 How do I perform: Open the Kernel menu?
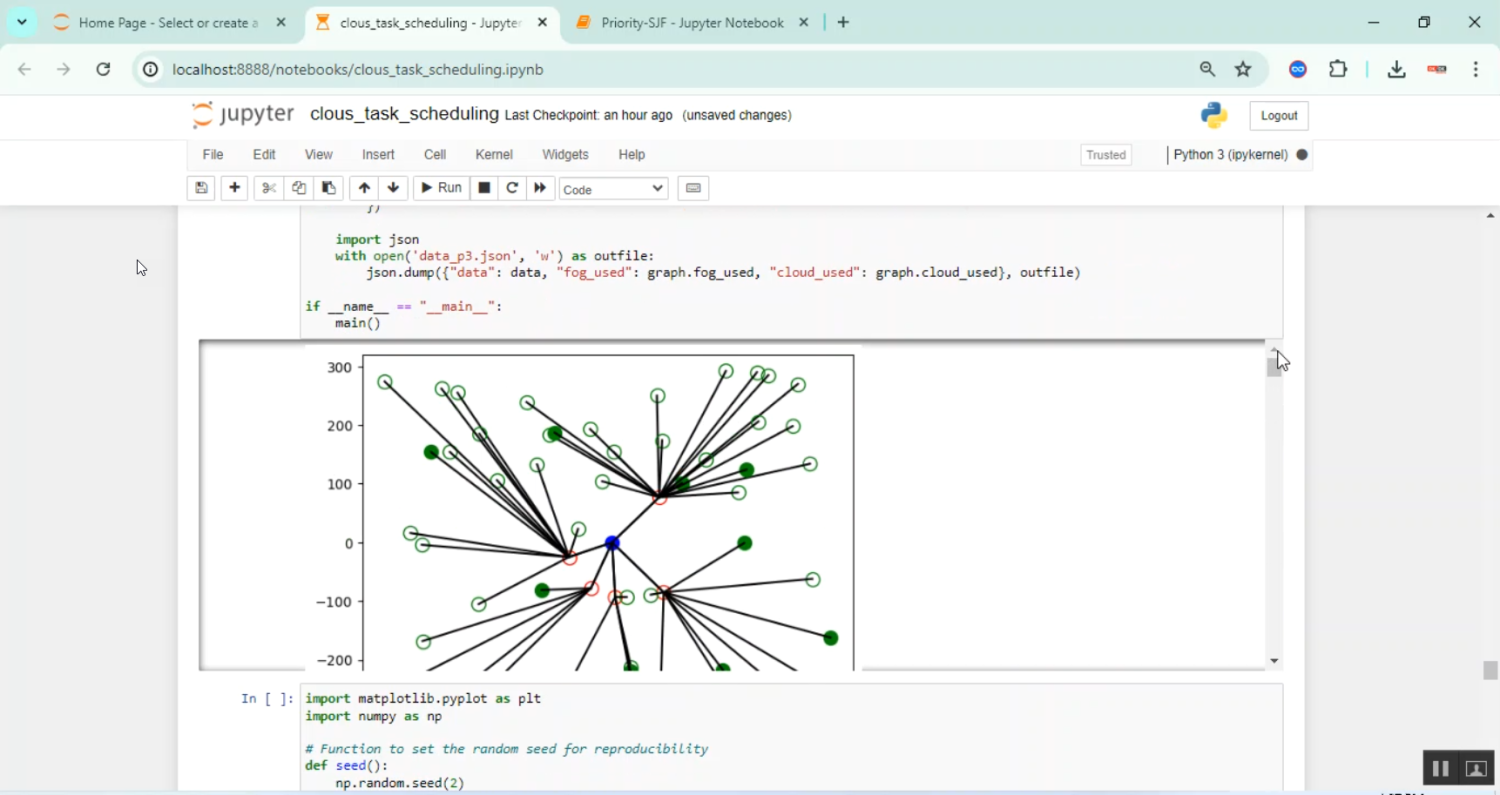[493, 155]
